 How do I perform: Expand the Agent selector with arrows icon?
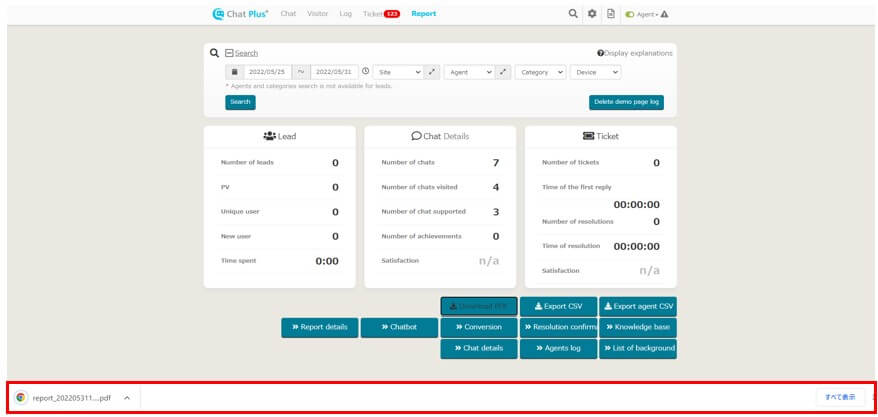click(x=503, y=72)
